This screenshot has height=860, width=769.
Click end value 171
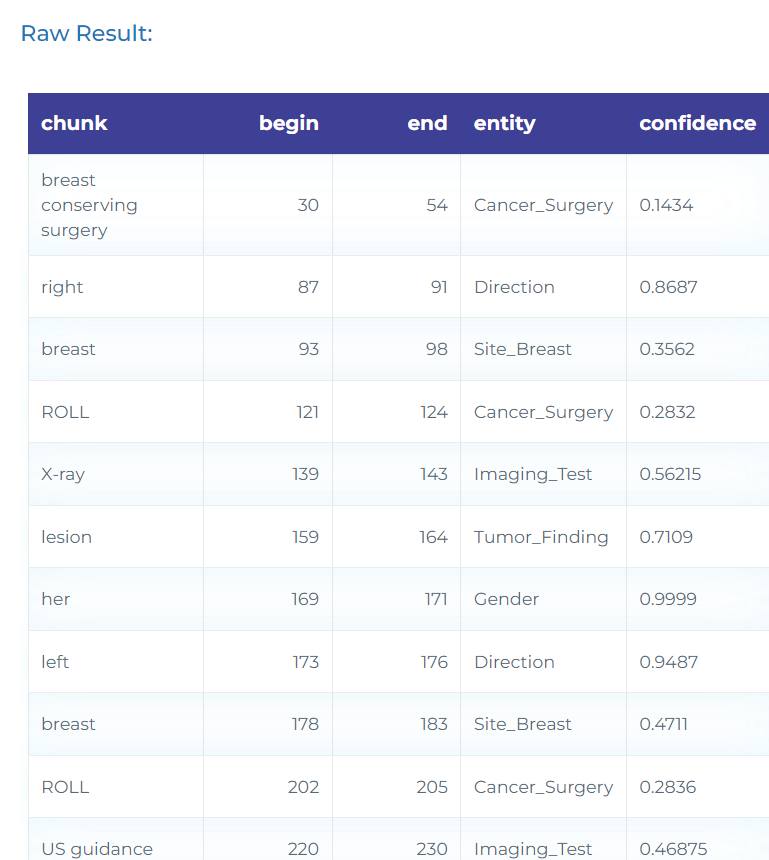coord(436,599)
